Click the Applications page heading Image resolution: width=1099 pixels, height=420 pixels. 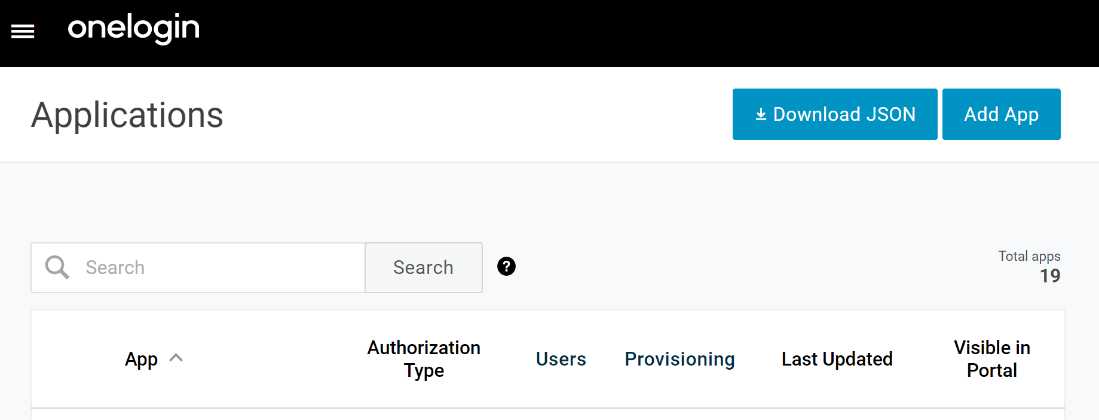point(127,114)
